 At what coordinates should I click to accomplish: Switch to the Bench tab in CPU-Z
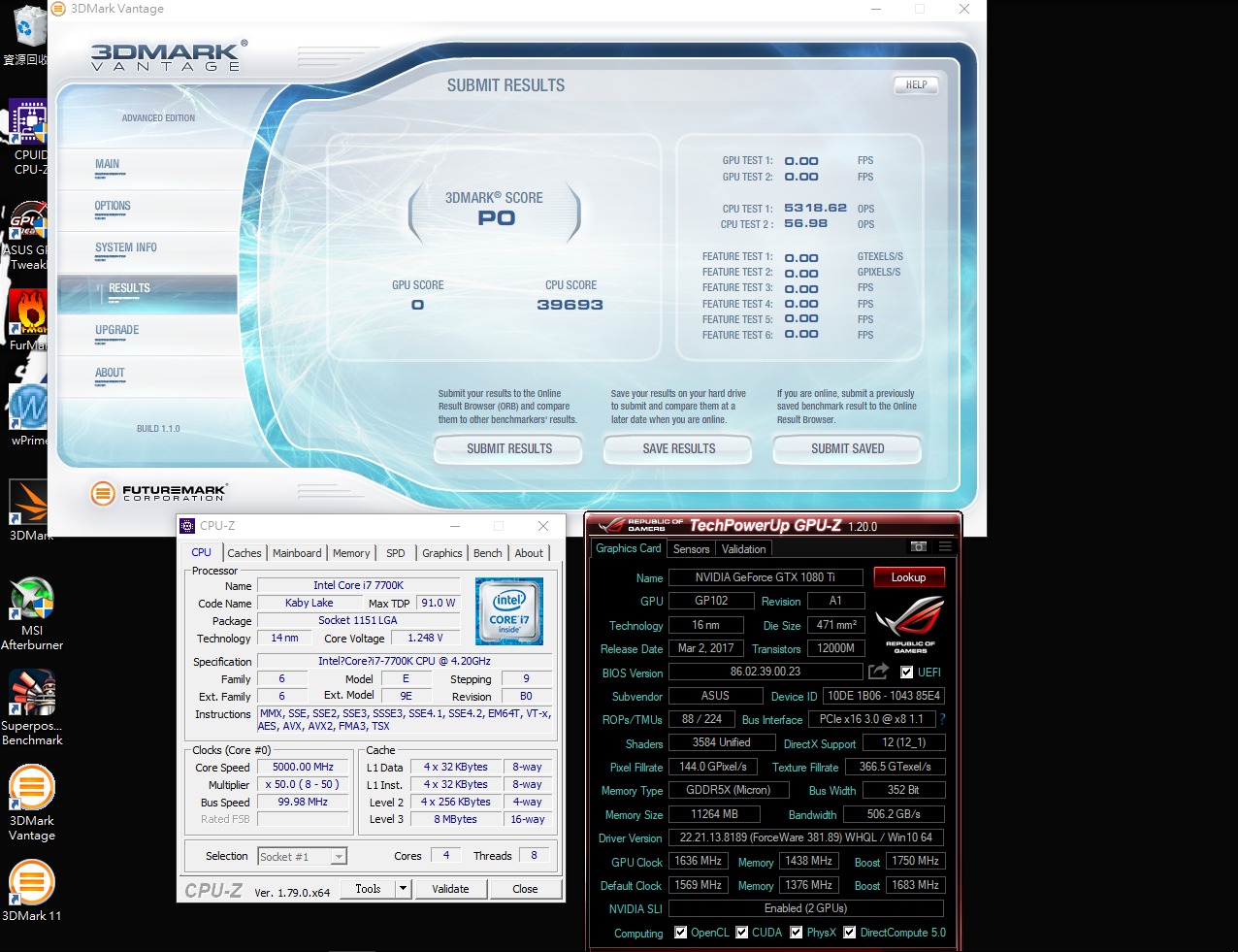click(x=488, y=553)
